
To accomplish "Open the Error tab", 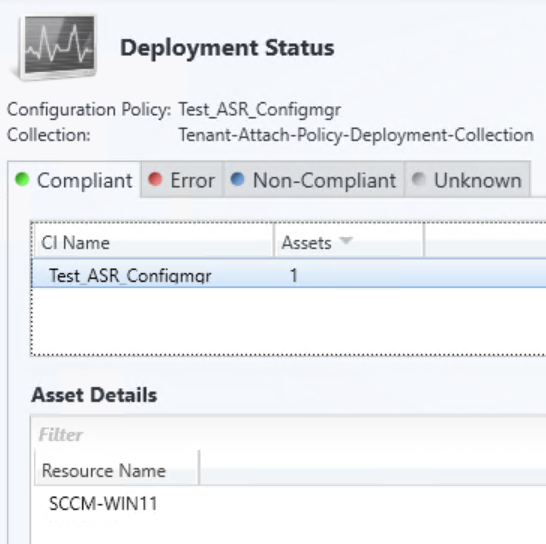I will tap(182, 180).
